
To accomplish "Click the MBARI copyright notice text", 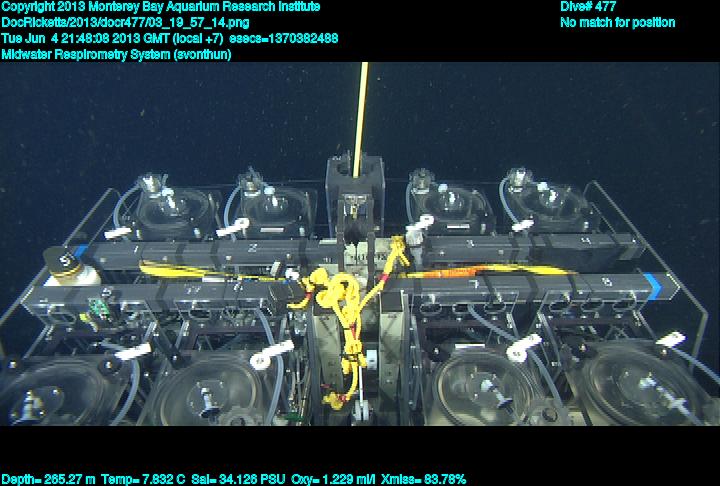I will click(161, 7).
